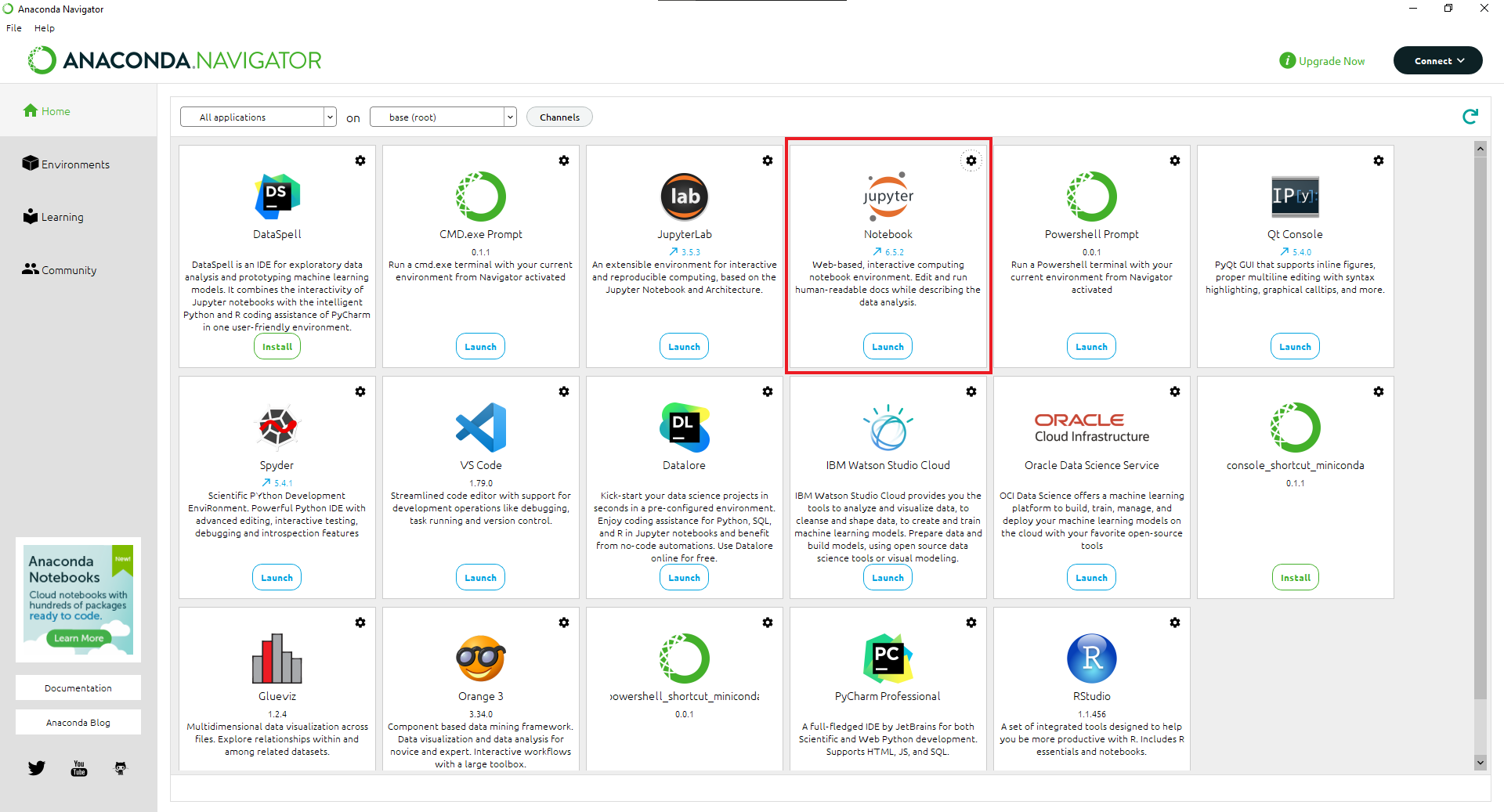The image size is (1504, 812).
Task: Click the scrollbar up arrow
Action: tap(1480, 148)
